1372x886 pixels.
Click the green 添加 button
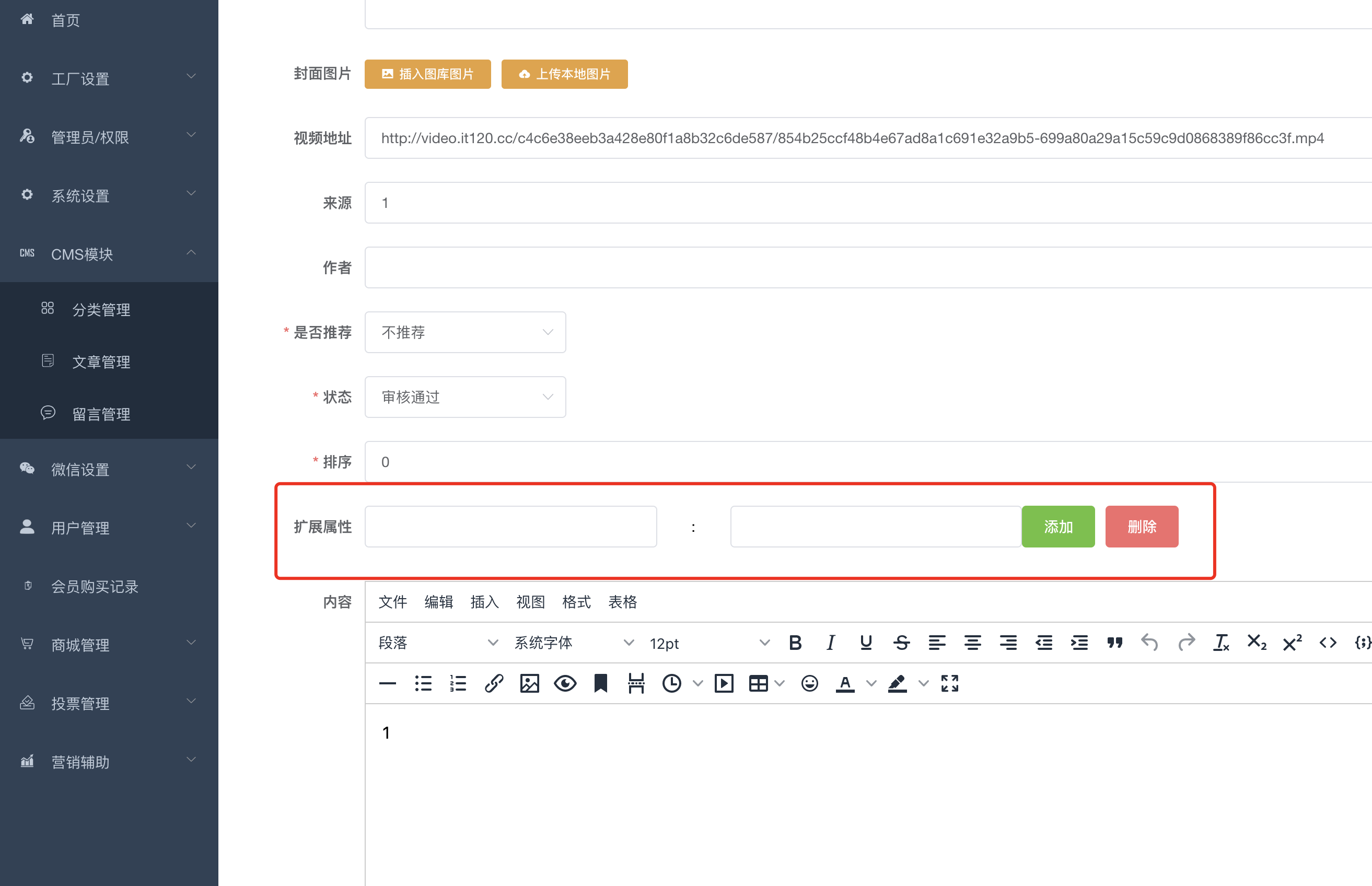point(1058,527)
